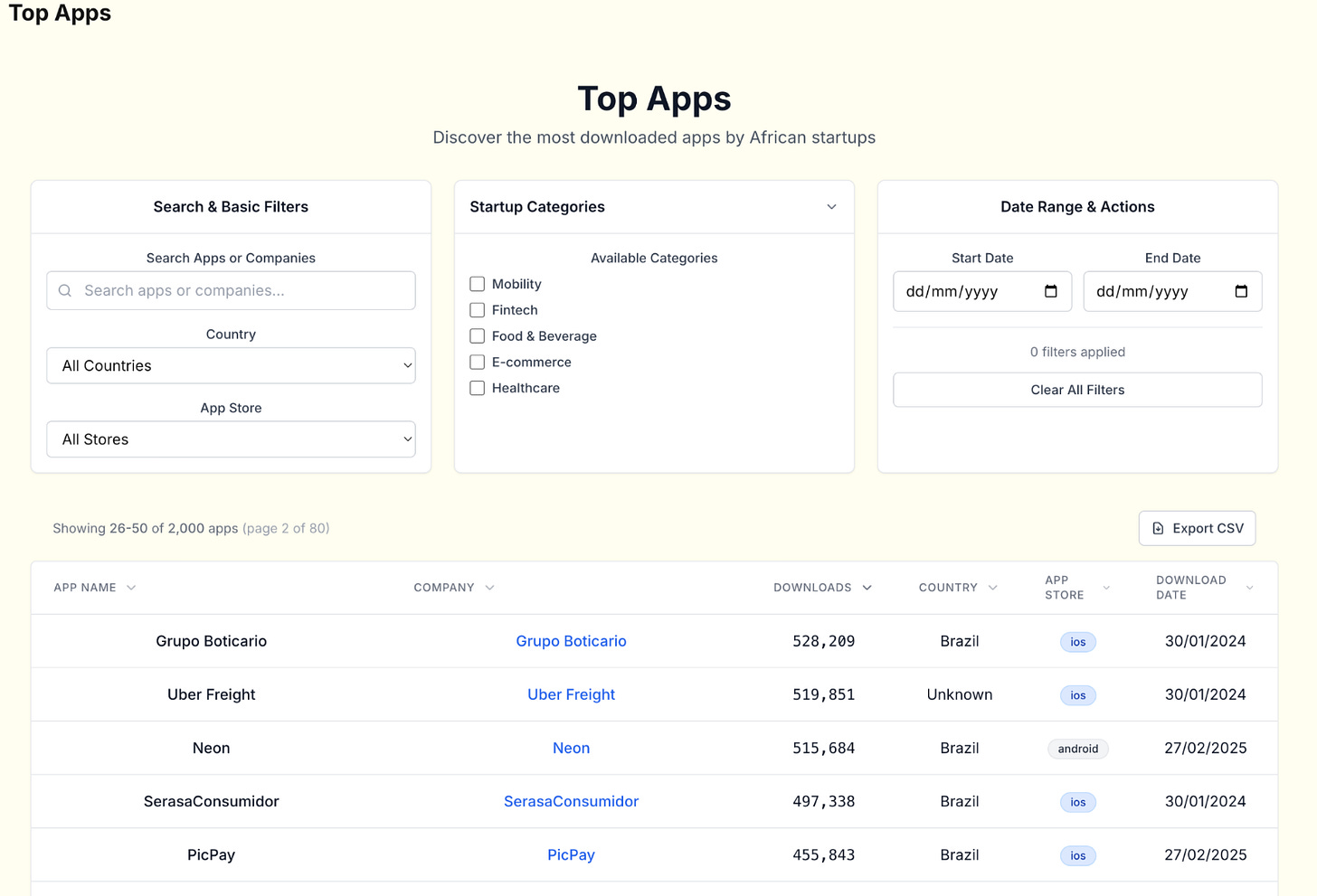
Task: Sort by Country column arrow
Action: coord(992,588)
